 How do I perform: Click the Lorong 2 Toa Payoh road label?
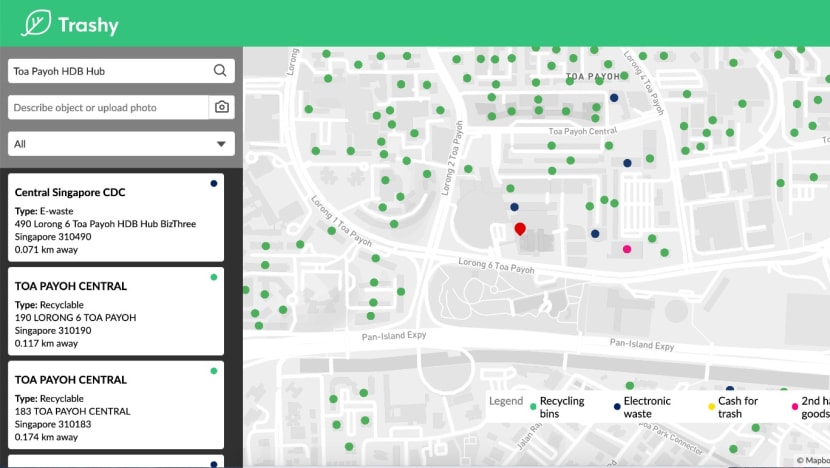[453, 158]
